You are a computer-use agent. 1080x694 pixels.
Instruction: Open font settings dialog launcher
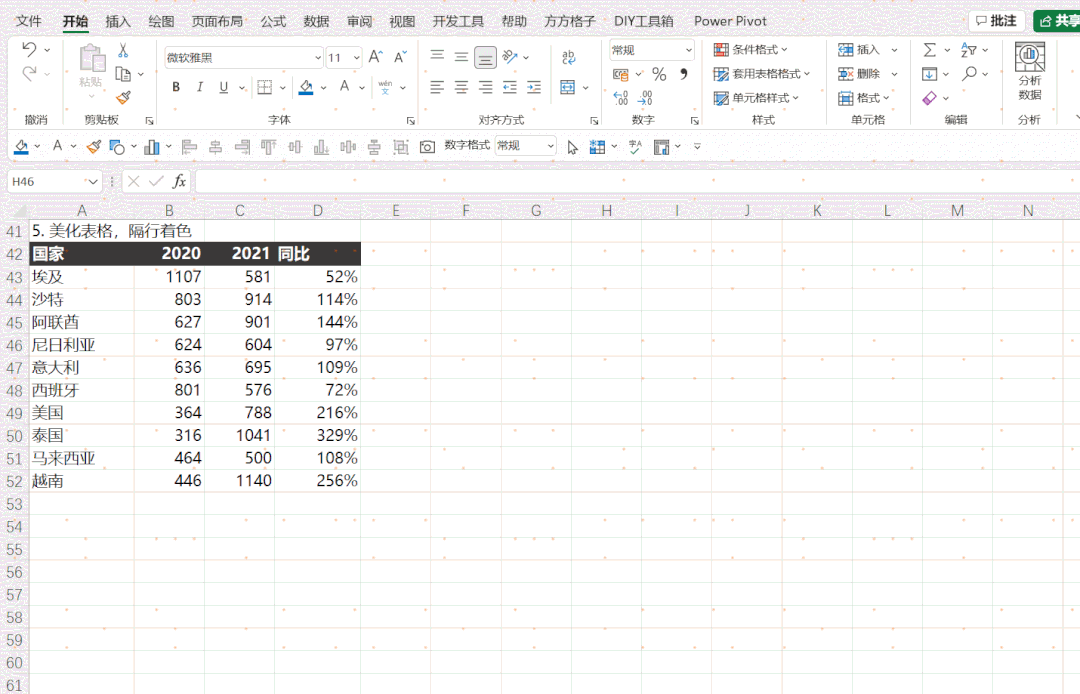(x=411, y=120)
